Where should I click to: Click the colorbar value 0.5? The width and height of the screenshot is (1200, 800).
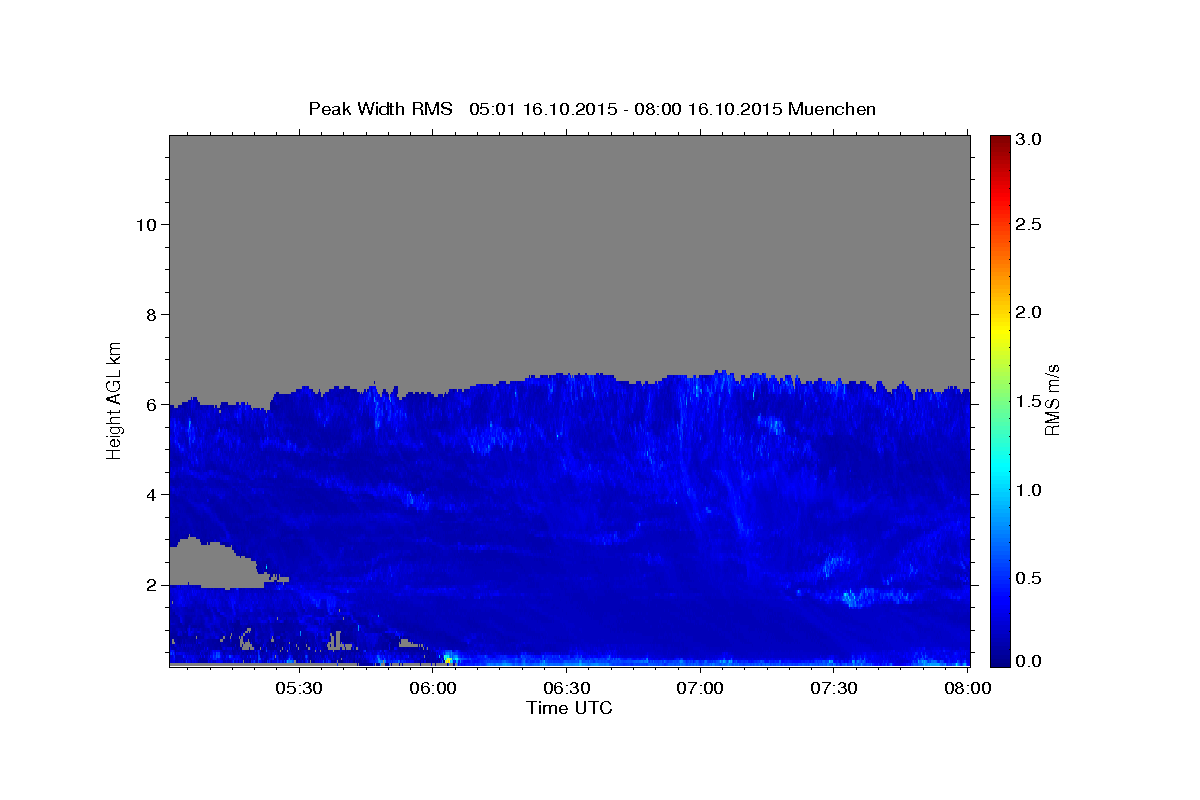(1030, 578)
